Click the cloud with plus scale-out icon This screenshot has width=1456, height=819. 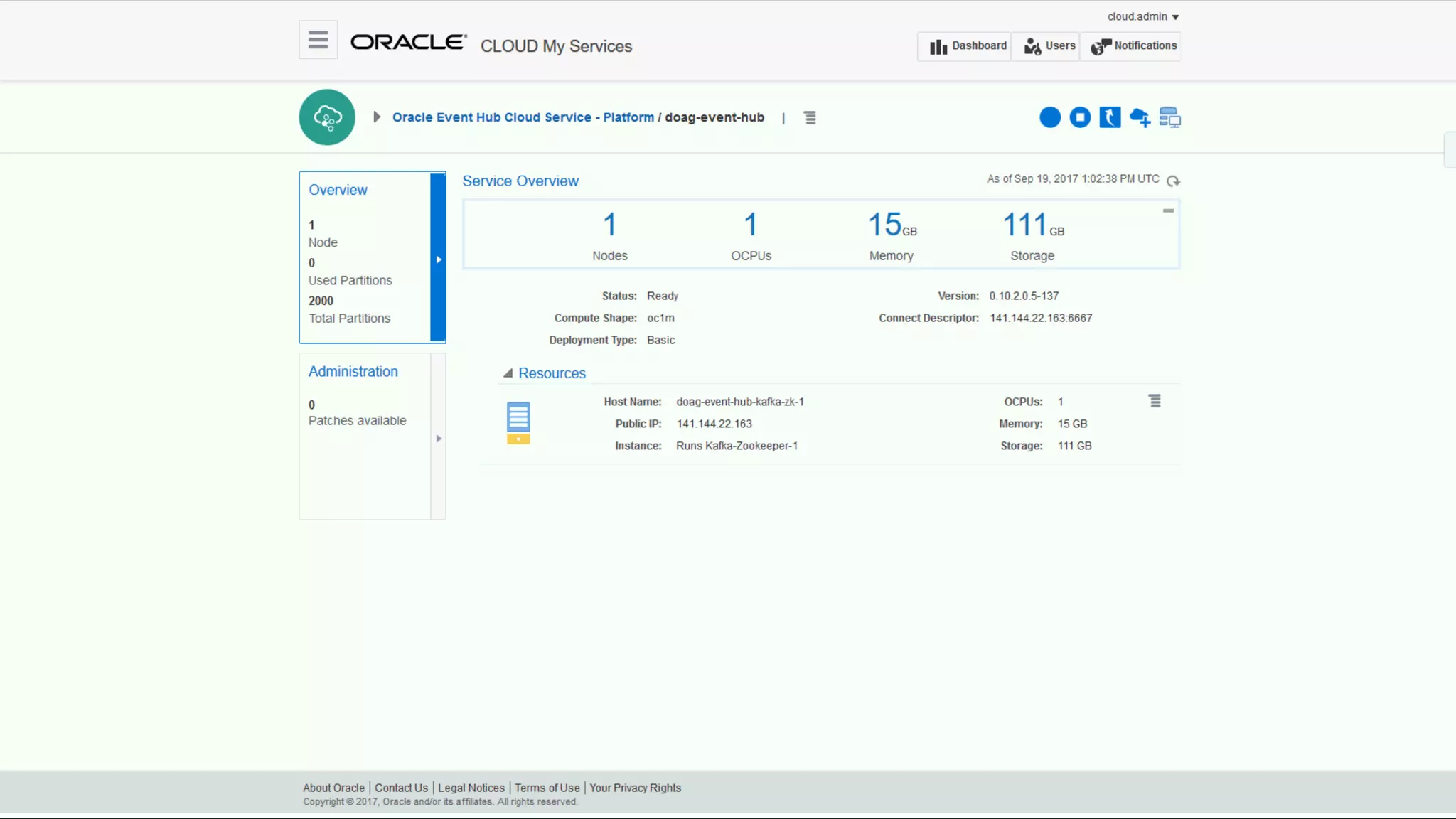(1140, 117)
